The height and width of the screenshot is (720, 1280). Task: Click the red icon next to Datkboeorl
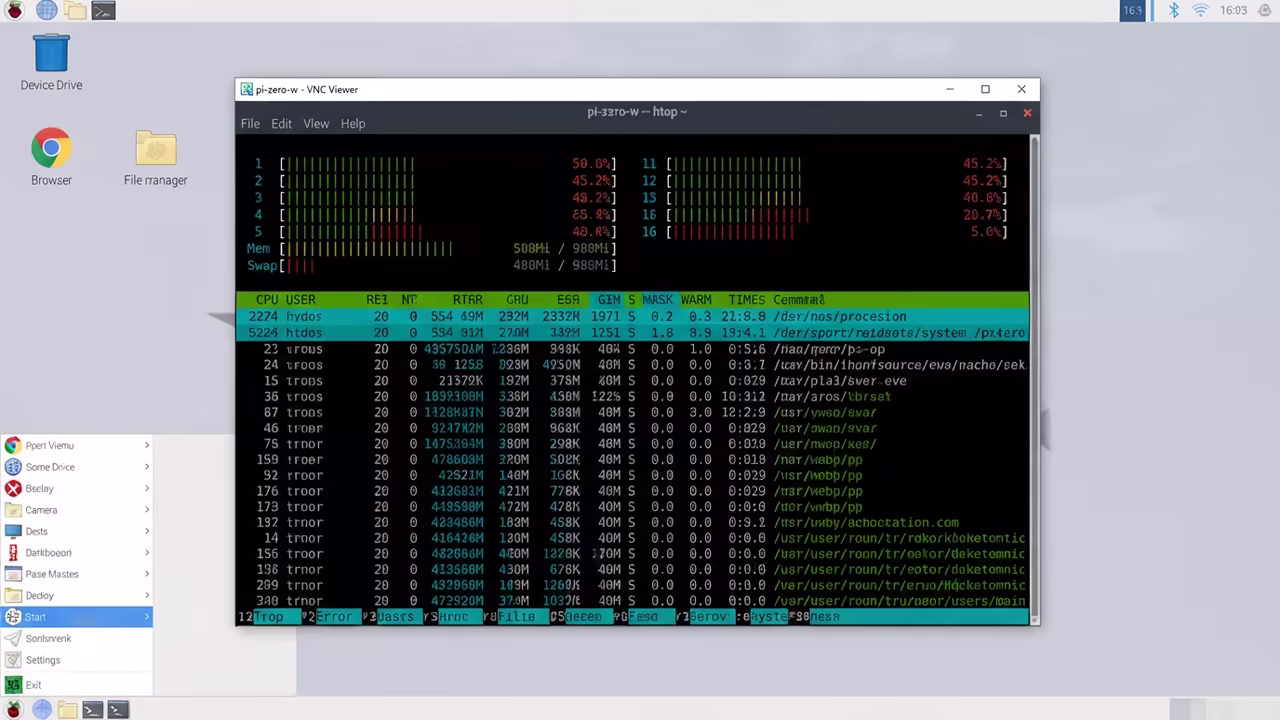[x=13, y=552]
